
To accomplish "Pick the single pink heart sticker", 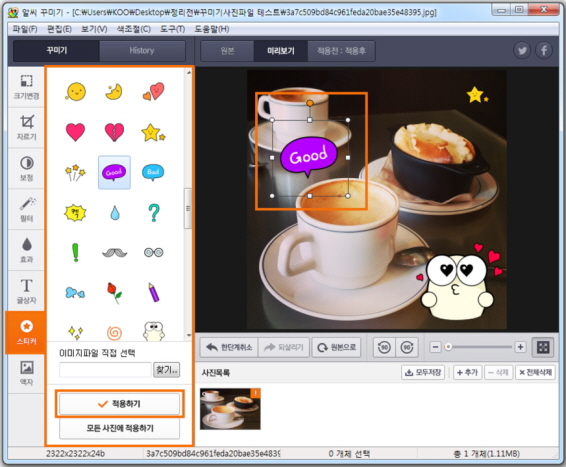I will click(75, 132).
